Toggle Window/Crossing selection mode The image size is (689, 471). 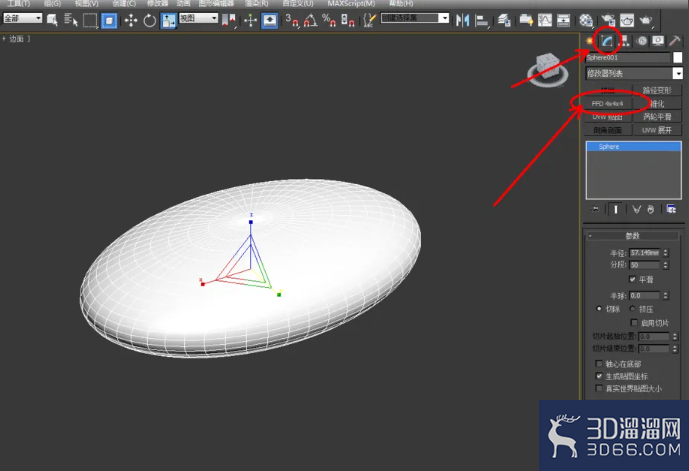pos(109,20)
